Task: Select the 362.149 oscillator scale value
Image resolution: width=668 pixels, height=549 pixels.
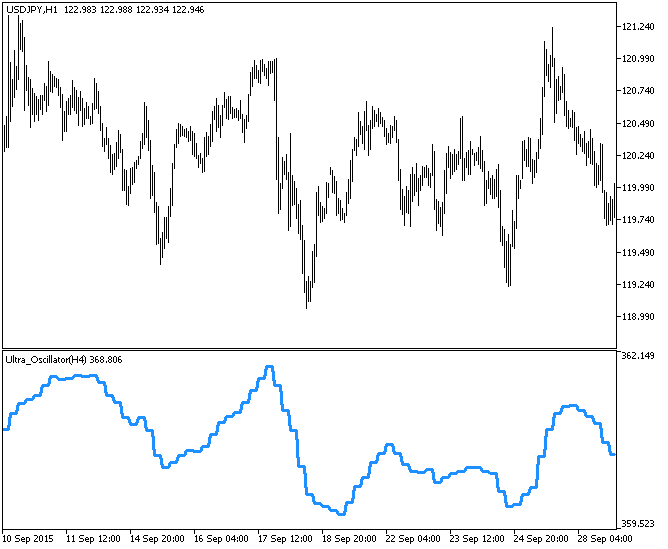Action: pos(637,356)
